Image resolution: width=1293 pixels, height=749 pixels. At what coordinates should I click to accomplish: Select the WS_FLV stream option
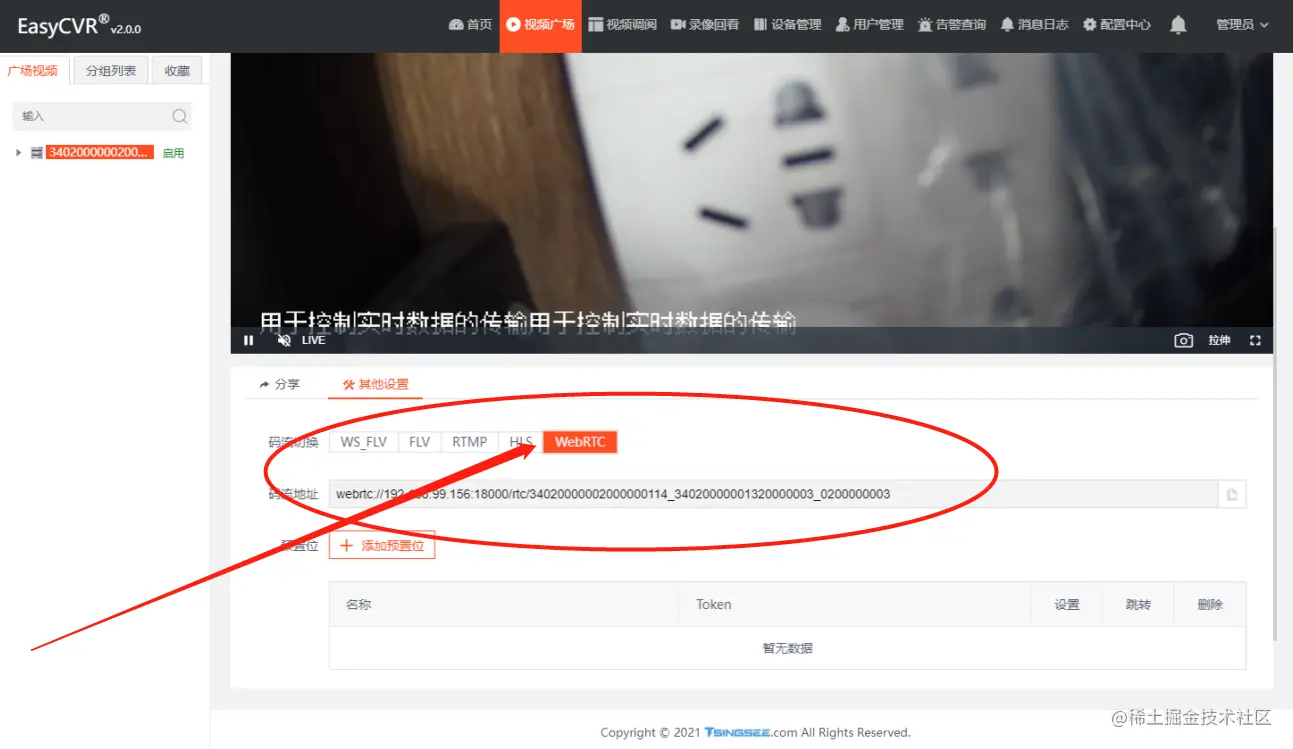coord(363,442)
